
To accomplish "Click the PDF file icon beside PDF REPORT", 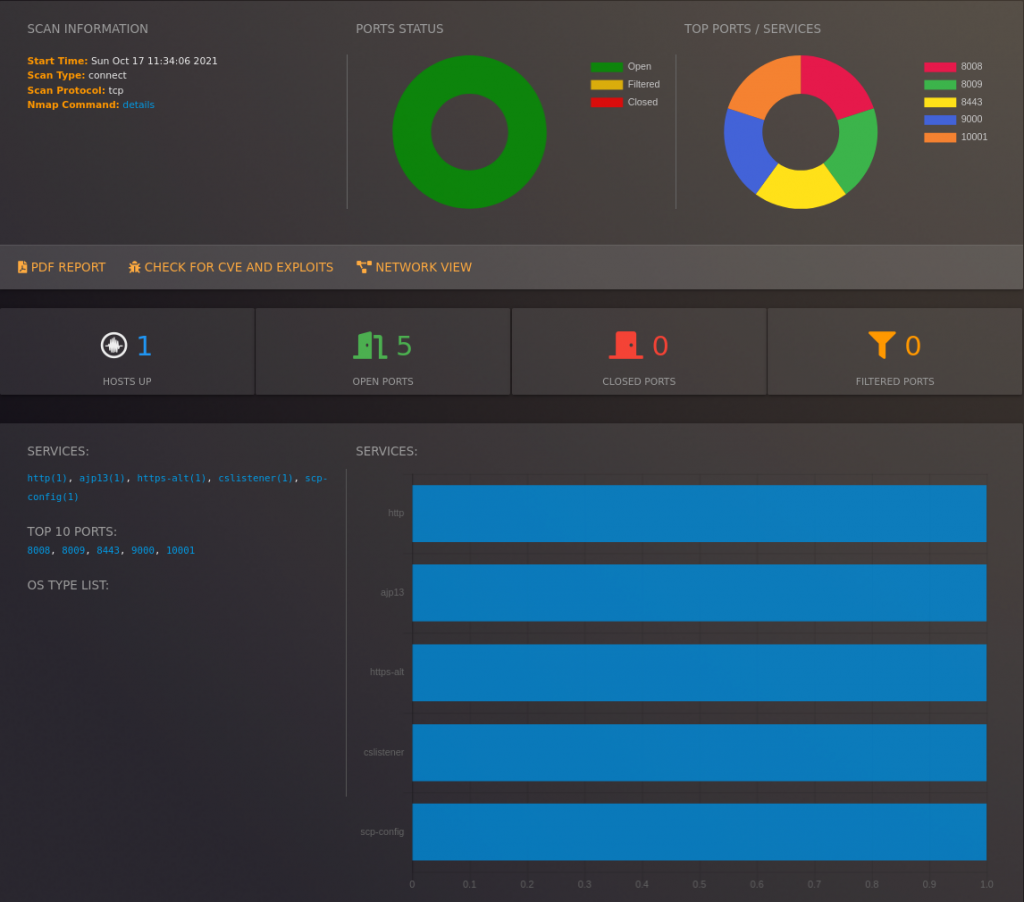I will coord(22,267).
